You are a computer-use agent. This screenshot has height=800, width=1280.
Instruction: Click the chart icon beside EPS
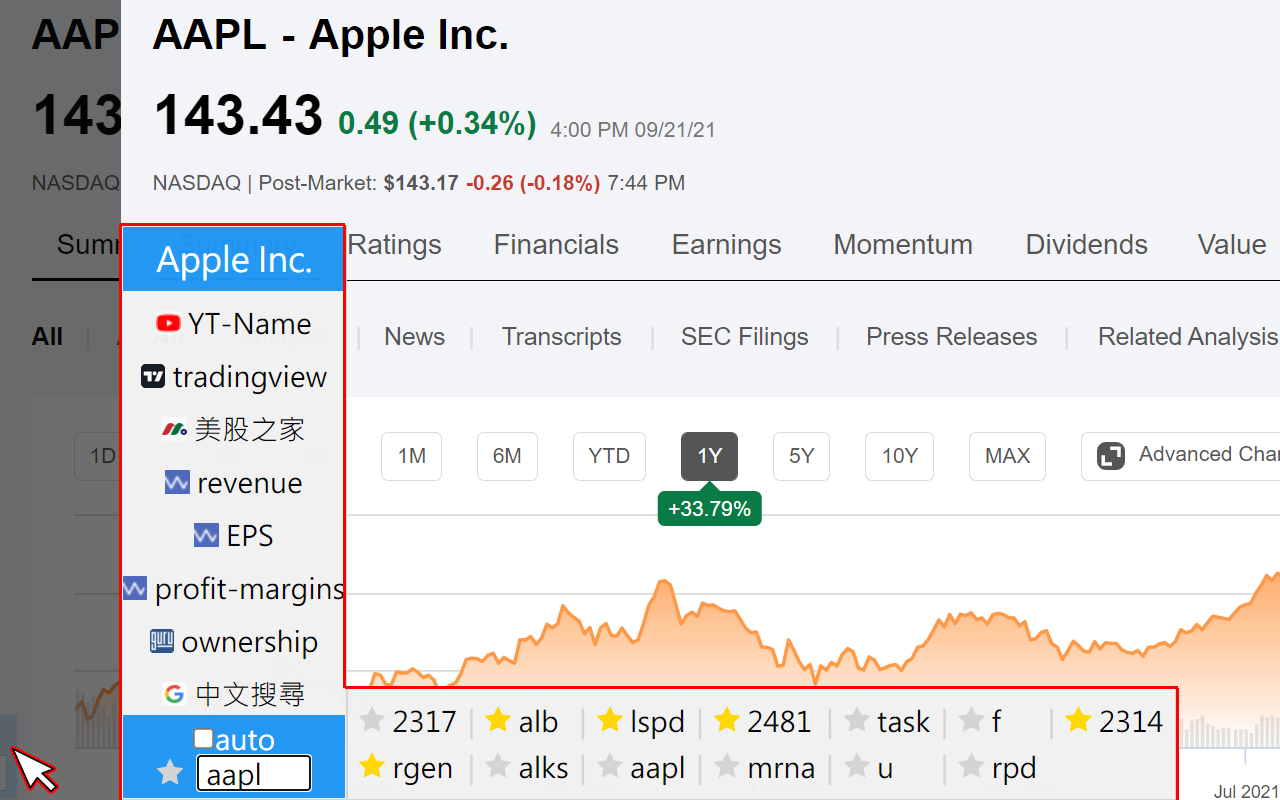coord(206,536)
